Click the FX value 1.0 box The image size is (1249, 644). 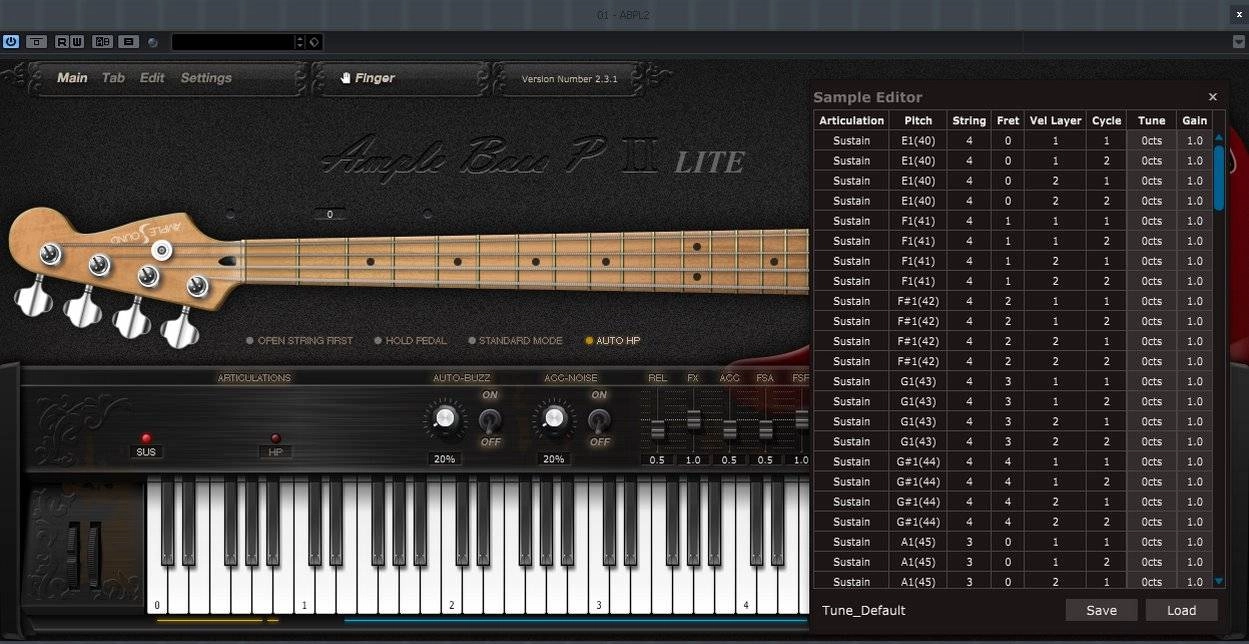pos(693,460)
